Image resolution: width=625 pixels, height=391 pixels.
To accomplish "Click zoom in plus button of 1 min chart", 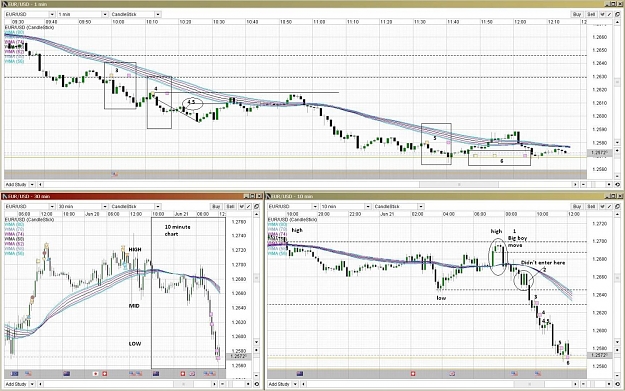I will tap(609, 185).
